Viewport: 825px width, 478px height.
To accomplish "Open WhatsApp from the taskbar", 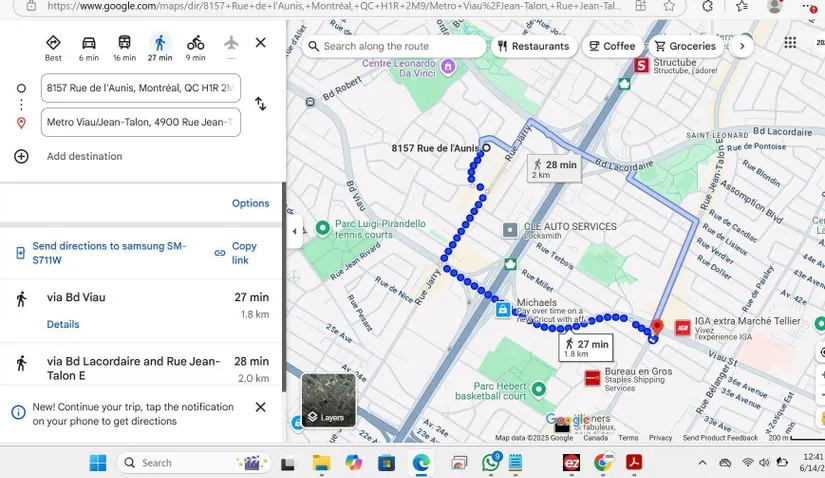I will [490, 463].
